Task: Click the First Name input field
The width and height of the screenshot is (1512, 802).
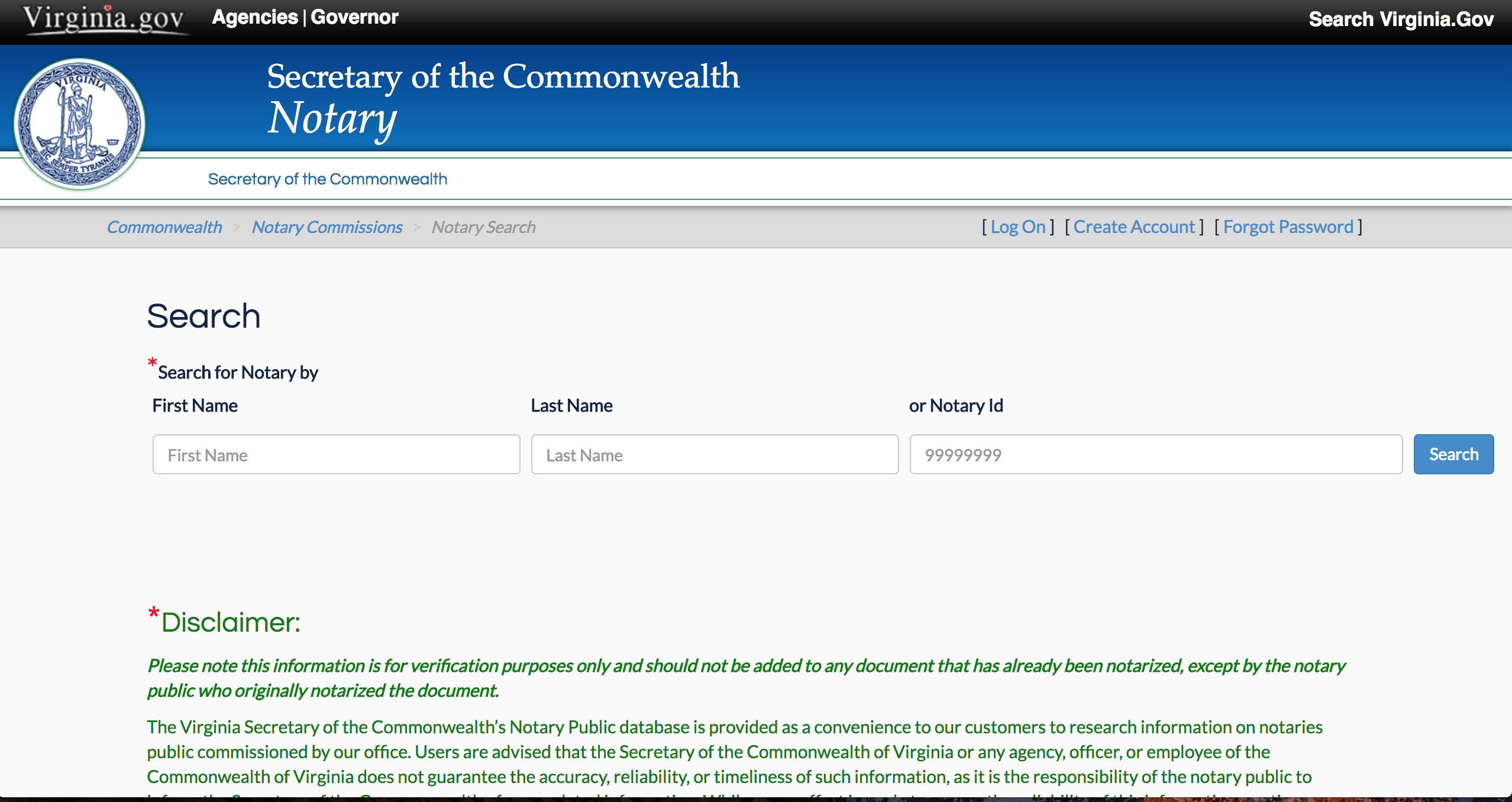Action: pos(336,455)
